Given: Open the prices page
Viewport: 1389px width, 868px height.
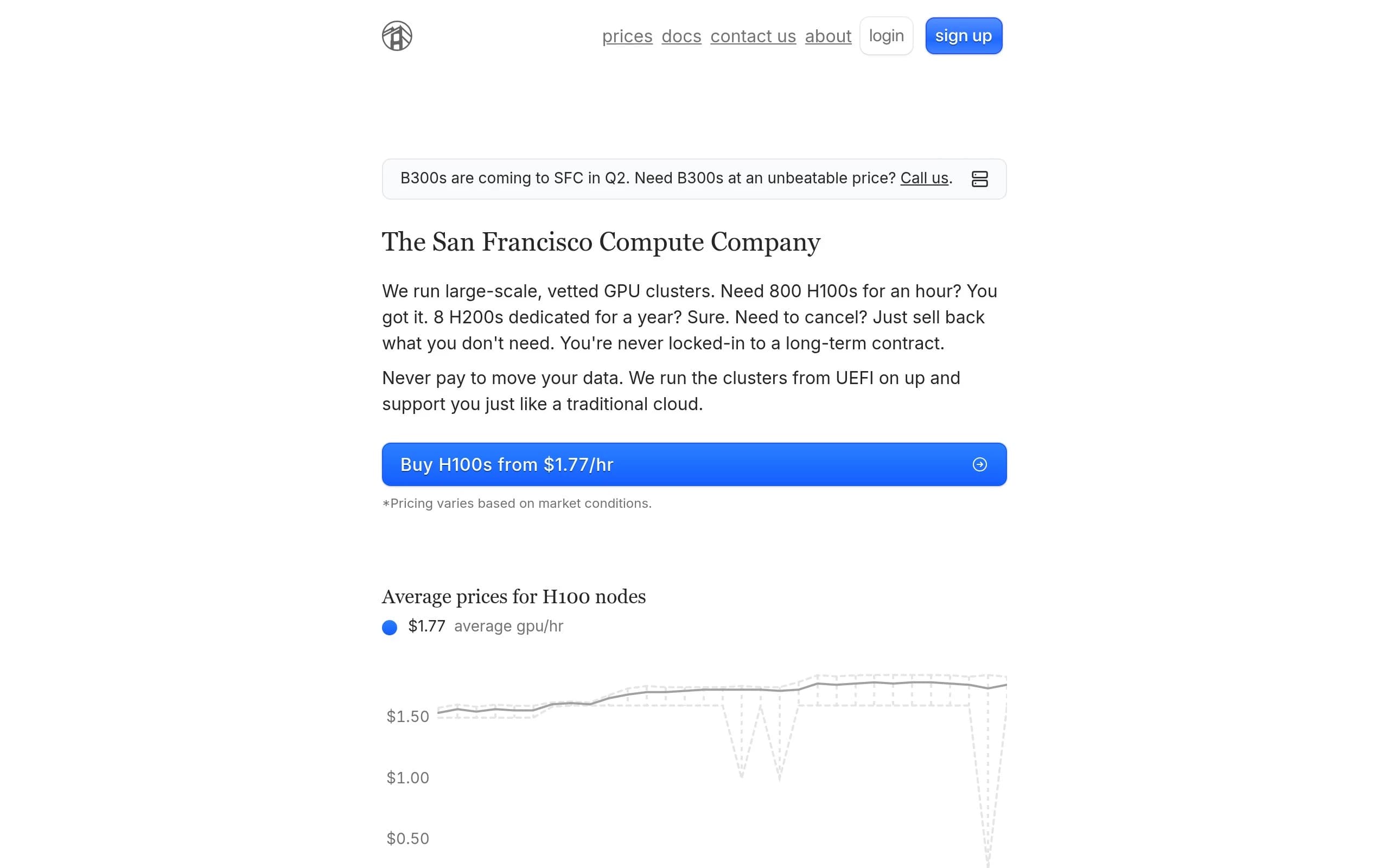Looking at the screenshot, I should [x=627, y=36].
